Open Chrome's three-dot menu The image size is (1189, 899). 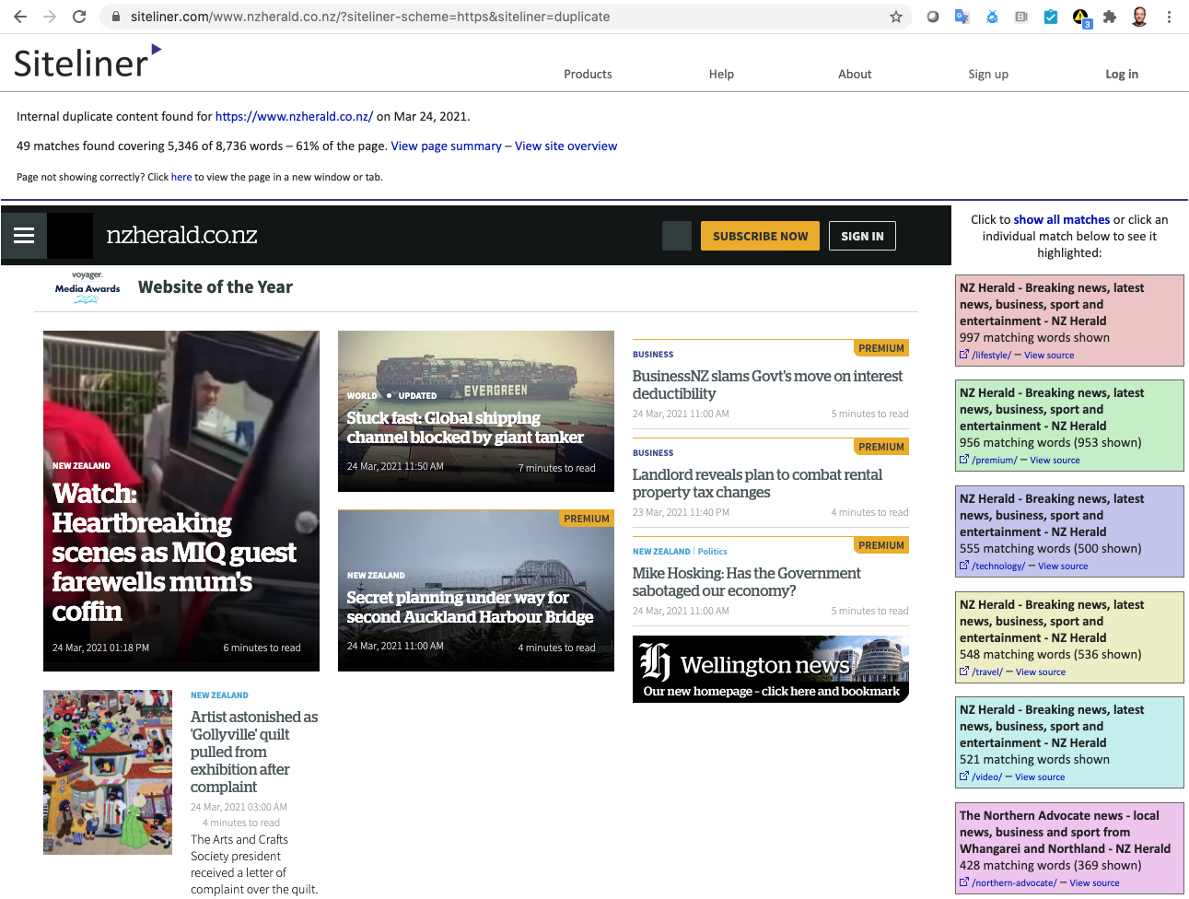tap(1168, 16)
